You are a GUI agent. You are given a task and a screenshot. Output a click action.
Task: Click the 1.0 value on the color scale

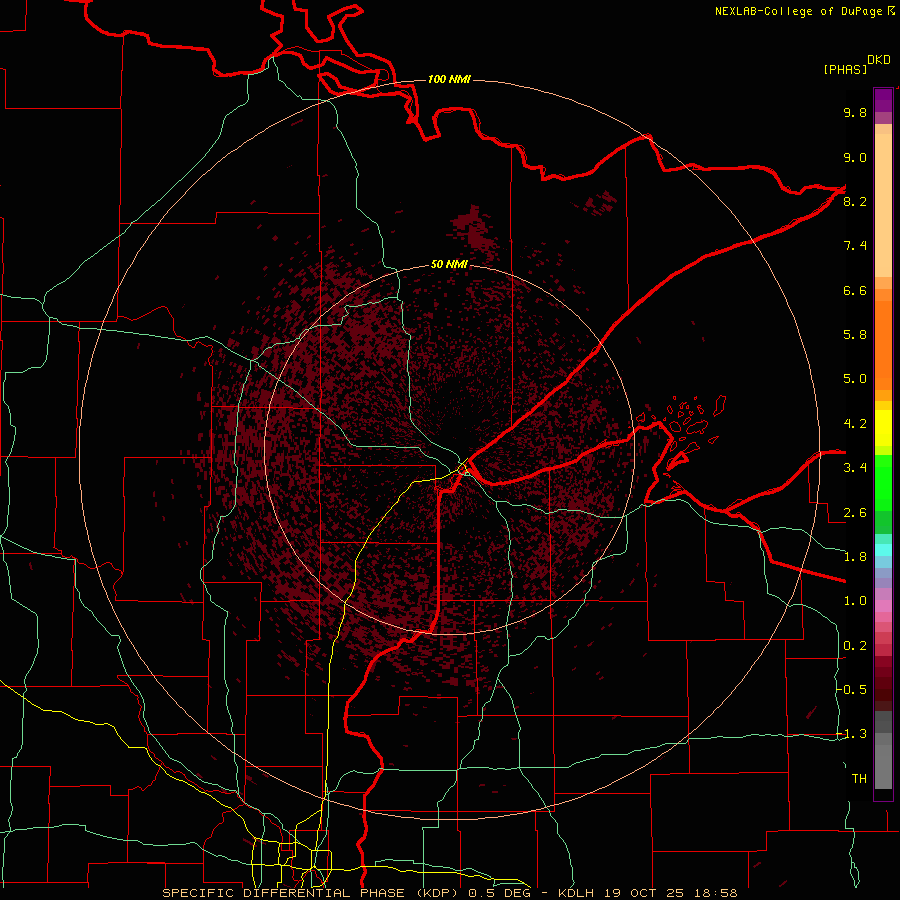click(x=855, y=601)
